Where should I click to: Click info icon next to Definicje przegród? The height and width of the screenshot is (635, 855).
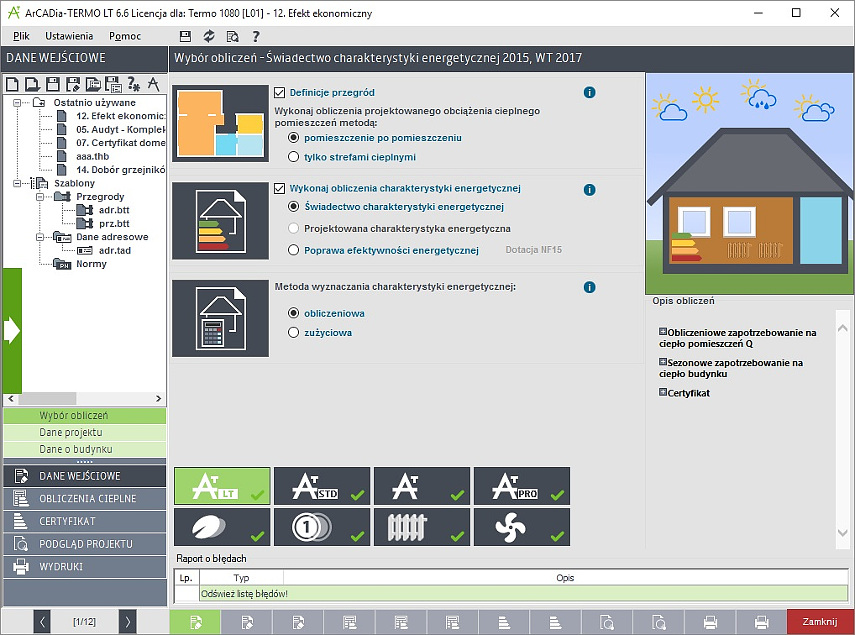pos(589,92)
